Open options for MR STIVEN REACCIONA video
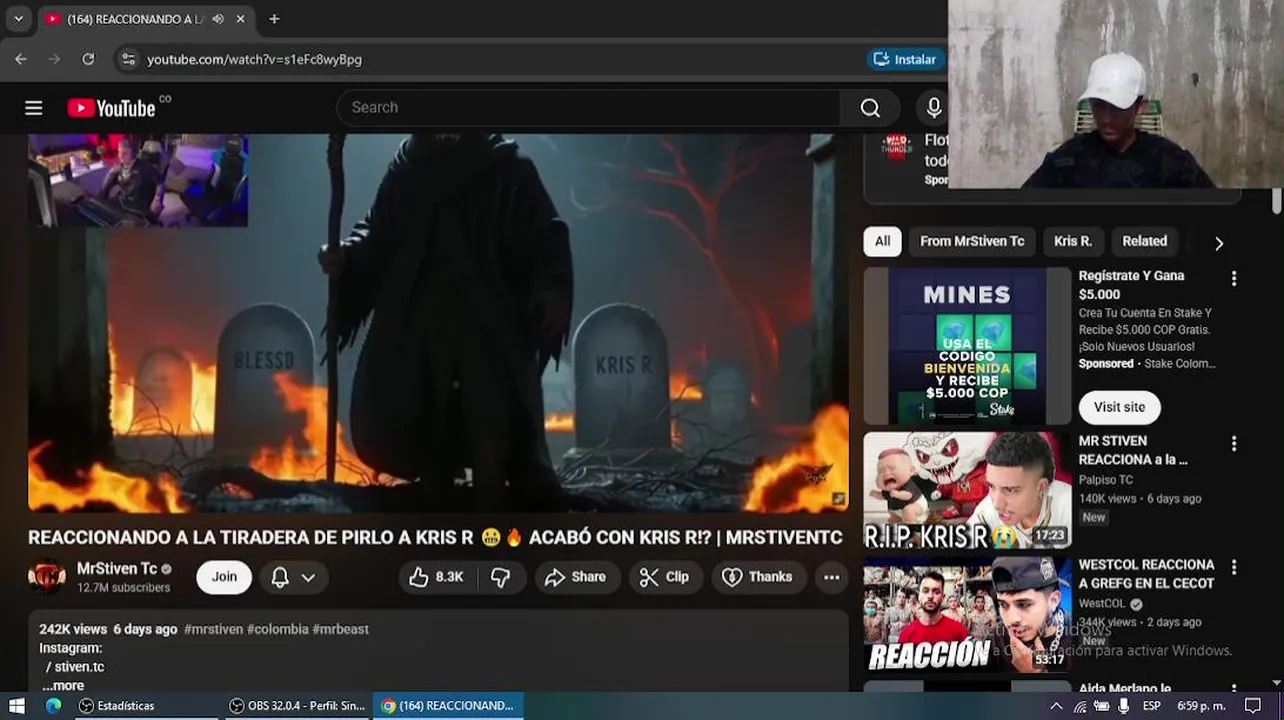 (1233, 444)
